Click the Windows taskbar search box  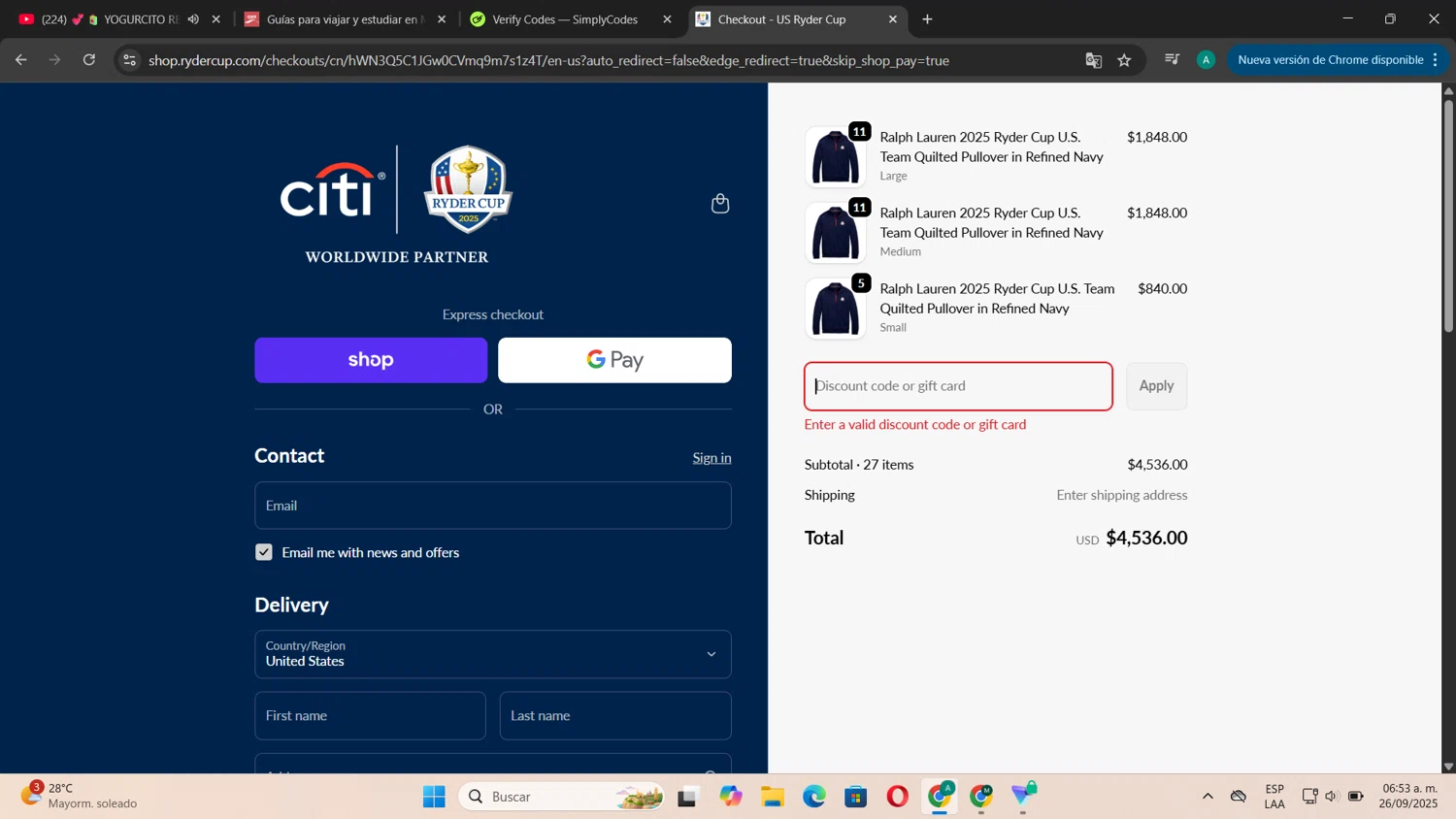coord(561,797)
